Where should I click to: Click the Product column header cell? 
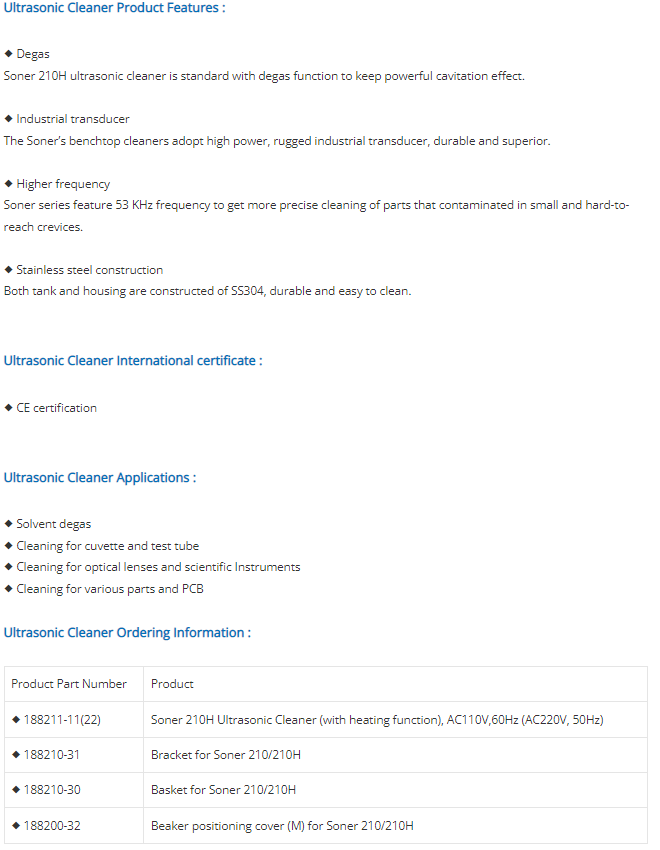[396, 684]
